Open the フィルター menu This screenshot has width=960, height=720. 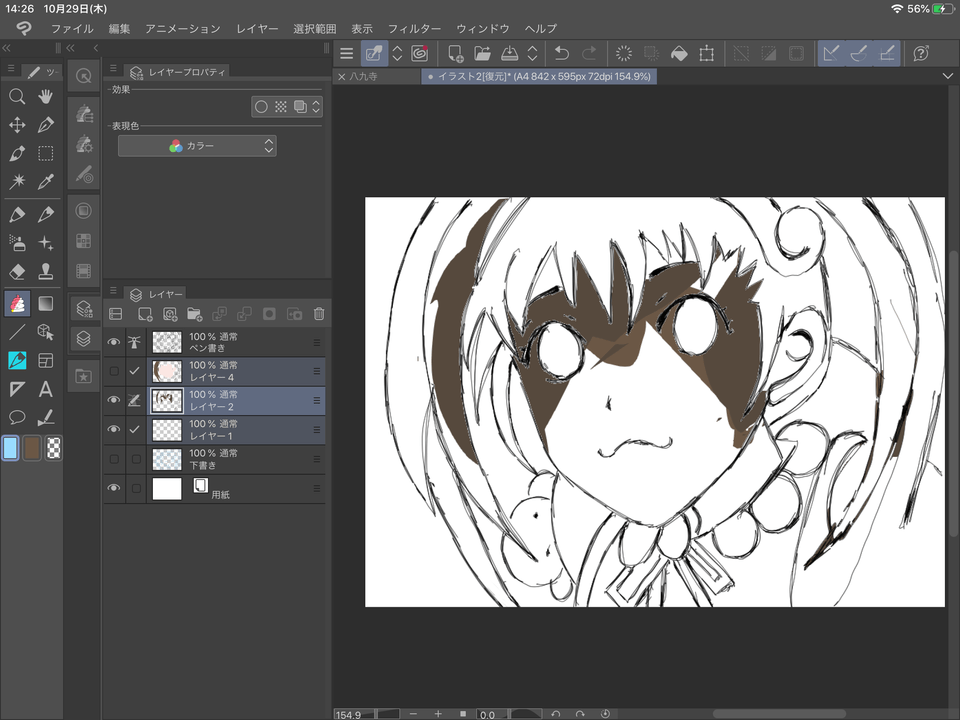pyautogui.click(x=414, y=28)
